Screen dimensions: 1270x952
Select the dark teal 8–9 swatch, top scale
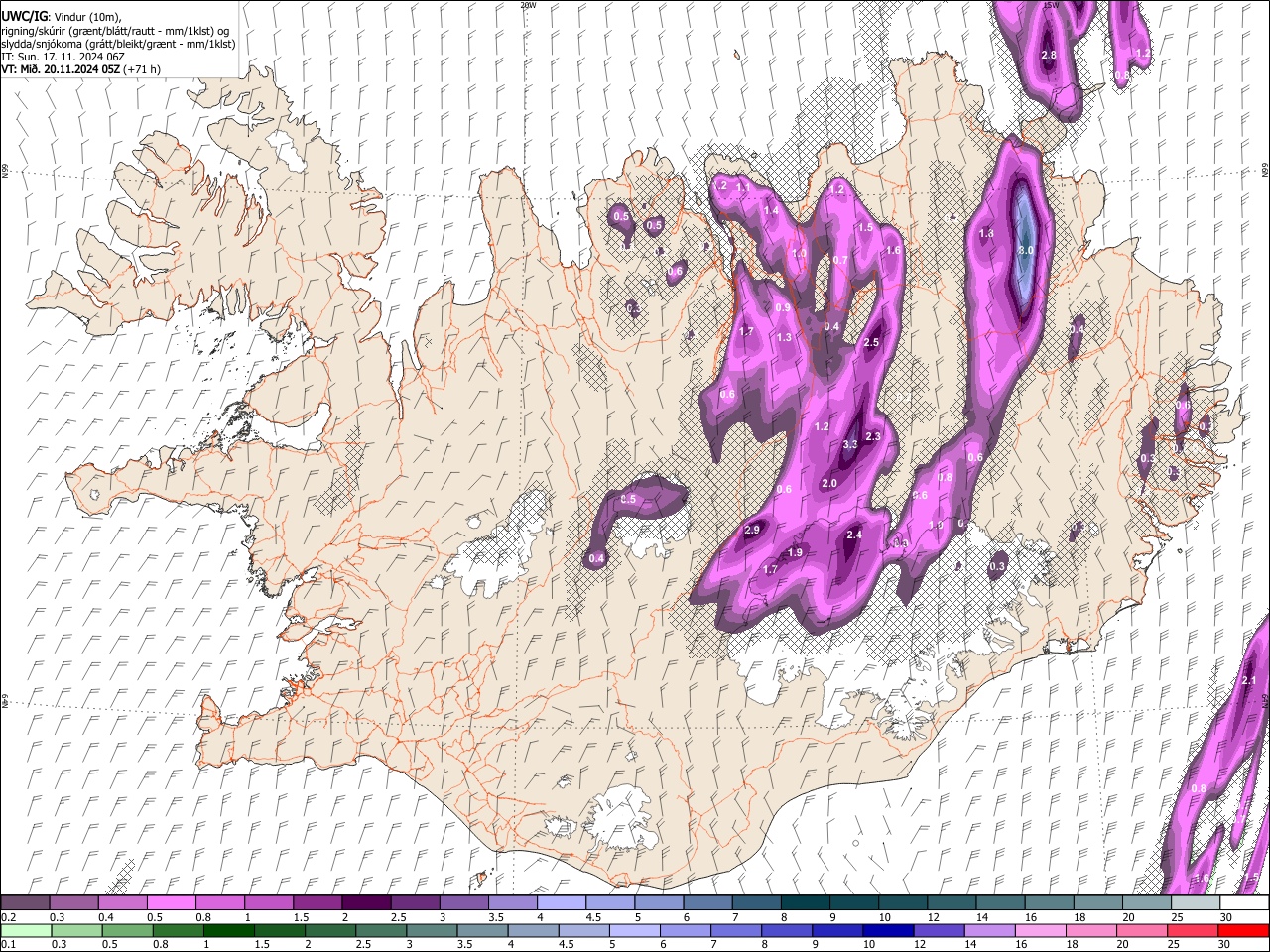tap(806, 903)
